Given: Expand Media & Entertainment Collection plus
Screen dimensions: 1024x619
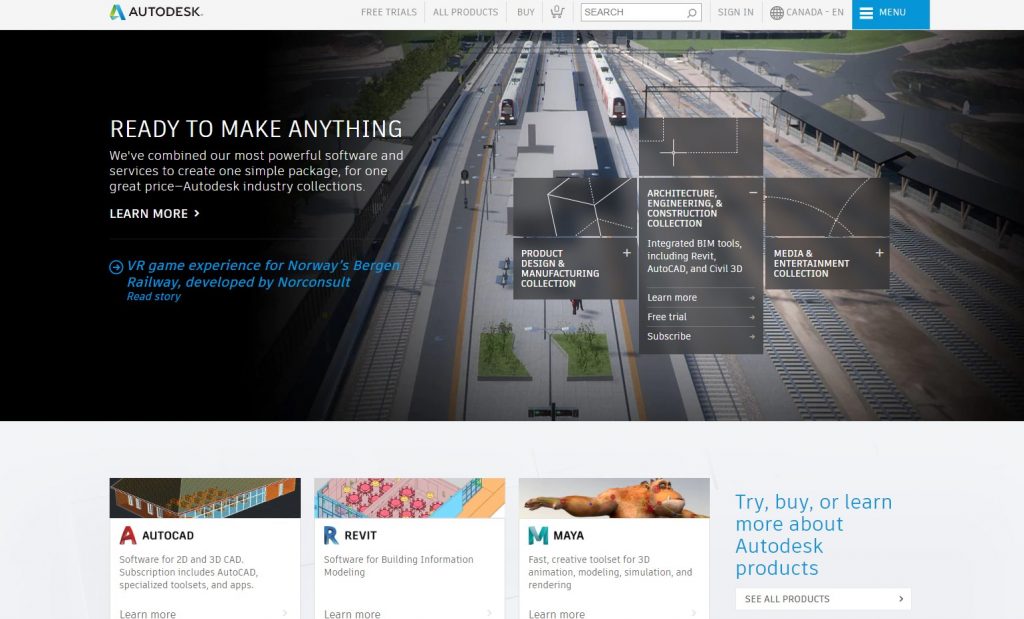Looking at the screenshot, I should (879, 253).
